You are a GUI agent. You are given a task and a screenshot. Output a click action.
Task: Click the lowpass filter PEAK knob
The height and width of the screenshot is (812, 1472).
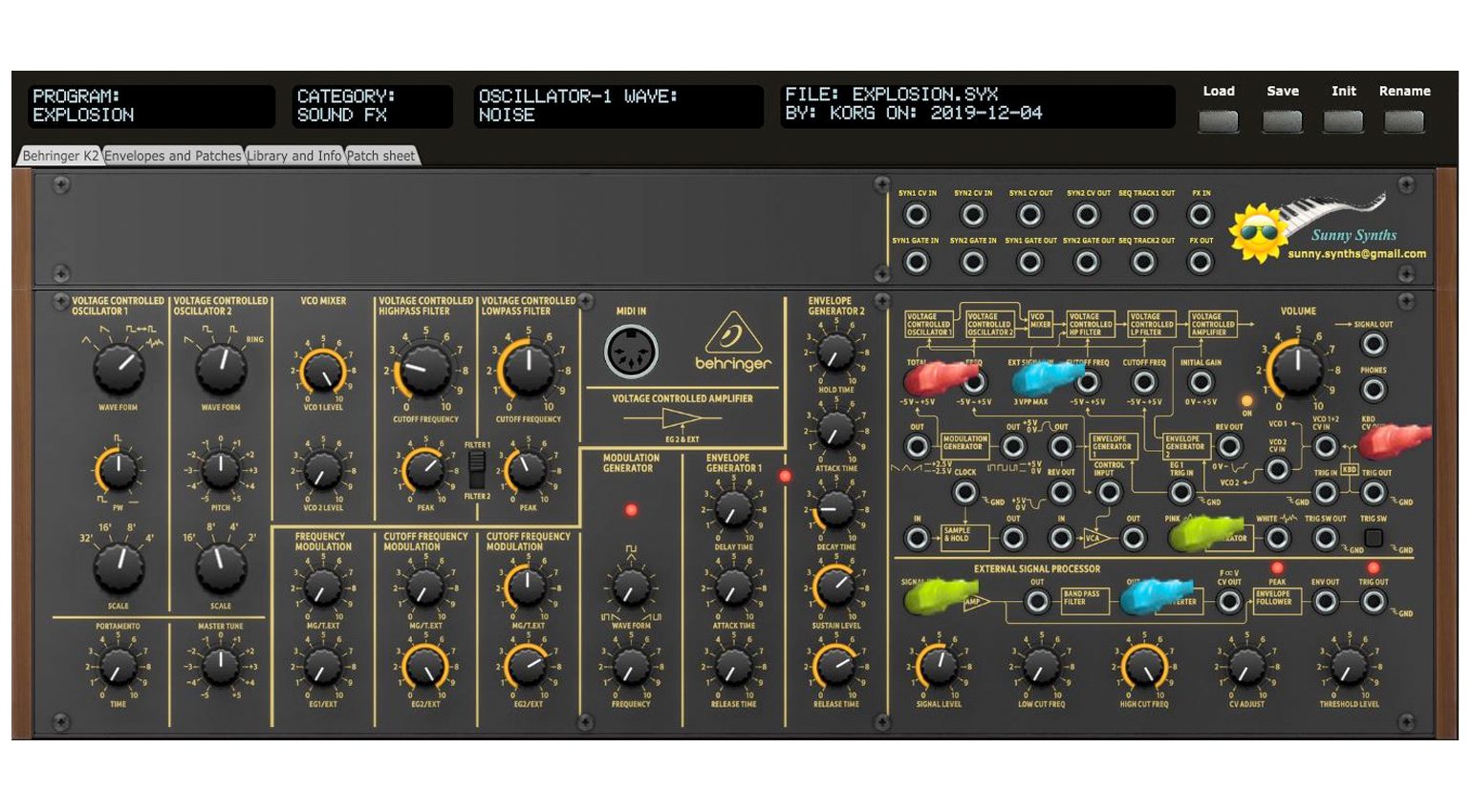tap(528, 470)
